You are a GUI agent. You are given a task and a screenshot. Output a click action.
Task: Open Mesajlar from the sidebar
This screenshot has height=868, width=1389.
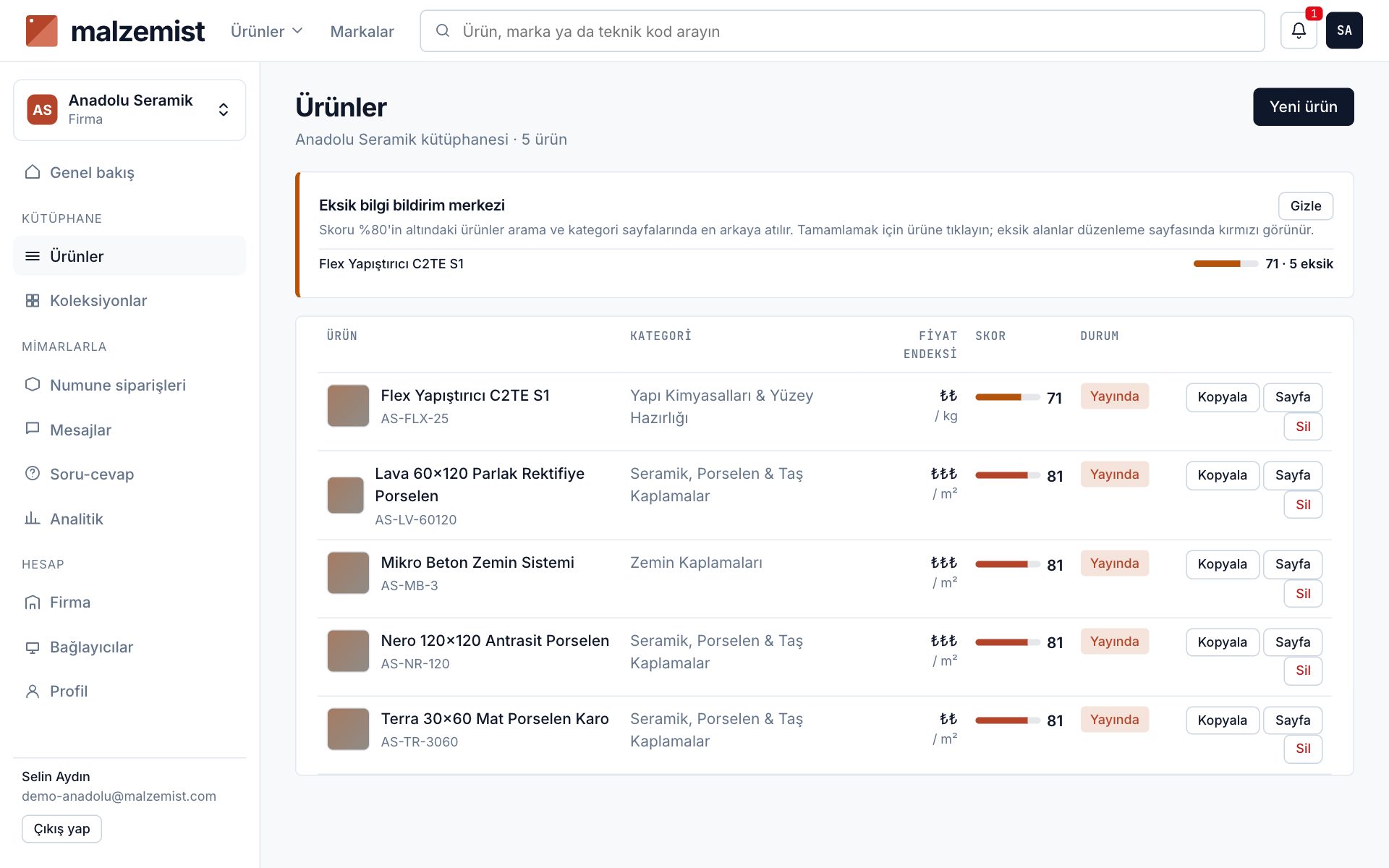(x=129, y=430)
